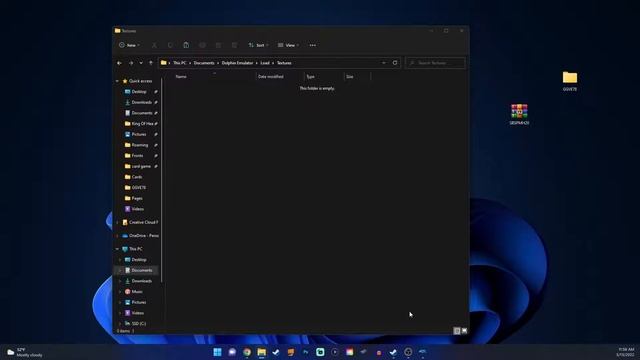
Task: Open the Pages folder in sidebar
Action: click(137, 198)
